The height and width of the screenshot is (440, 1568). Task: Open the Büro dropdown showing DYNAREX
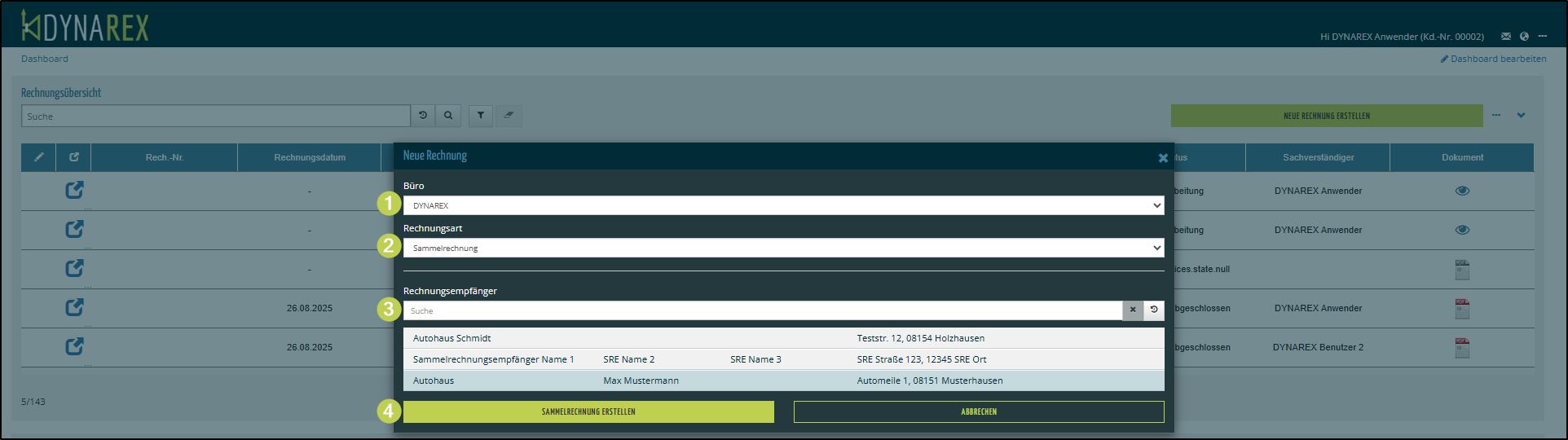pyautogui.click(x=783, y=205)
